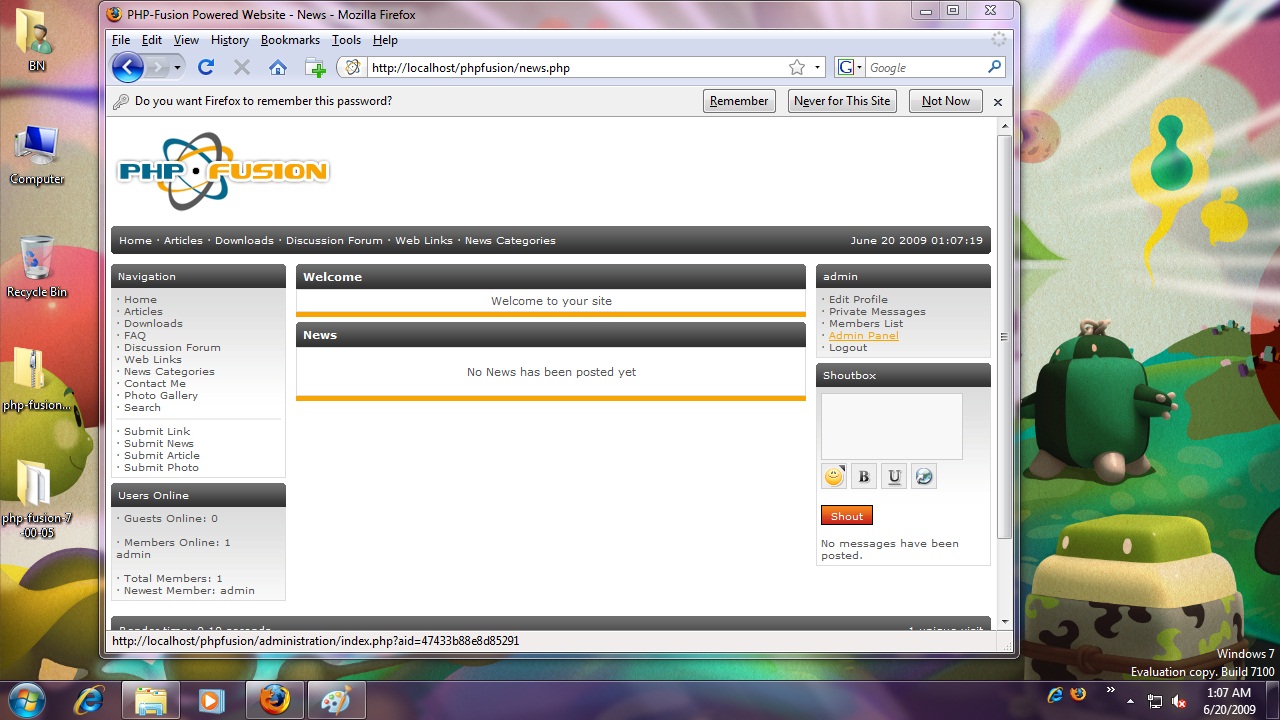Reload the page with the Firefox refresh icon

206,68
